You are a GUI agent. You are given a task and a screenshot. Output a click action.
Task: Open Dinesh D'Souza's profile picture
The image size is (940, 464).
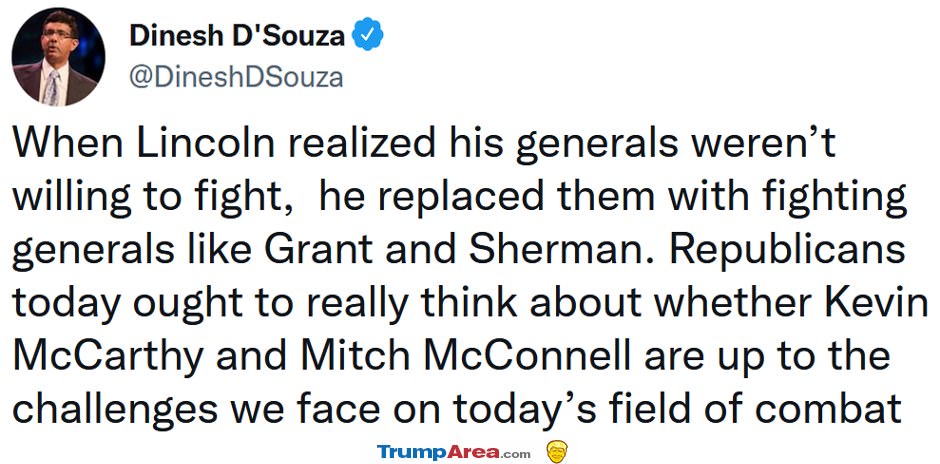[58, 58]
